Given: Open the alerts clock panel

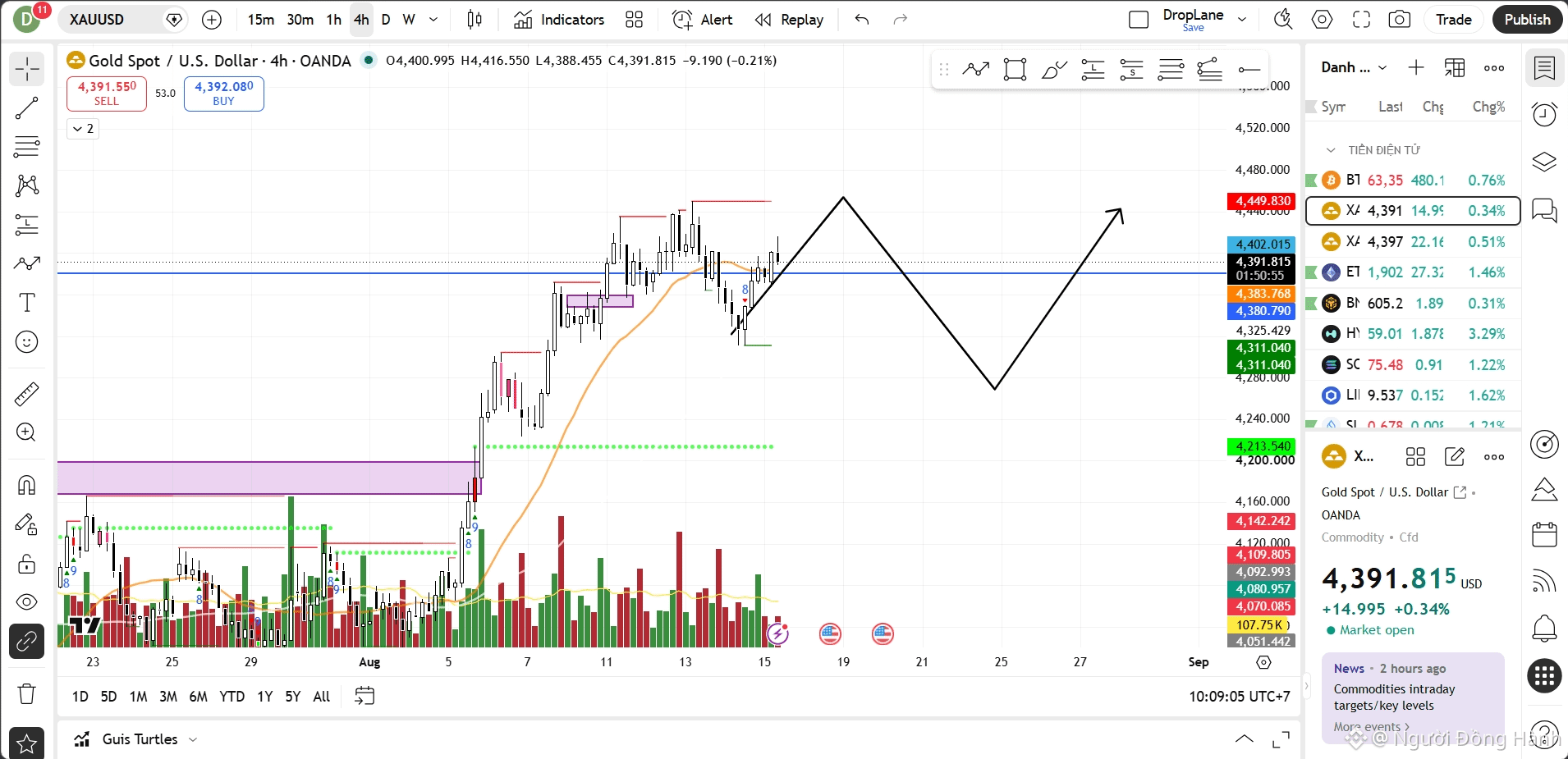Looking at the screenshot, I should click(x=1544, y=115).
